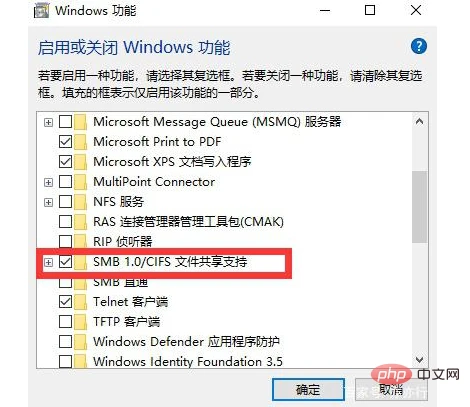Screen dimensions: 470x407
Task: Click the folder icon beside NFS 服务
Action: pos(80,202)
